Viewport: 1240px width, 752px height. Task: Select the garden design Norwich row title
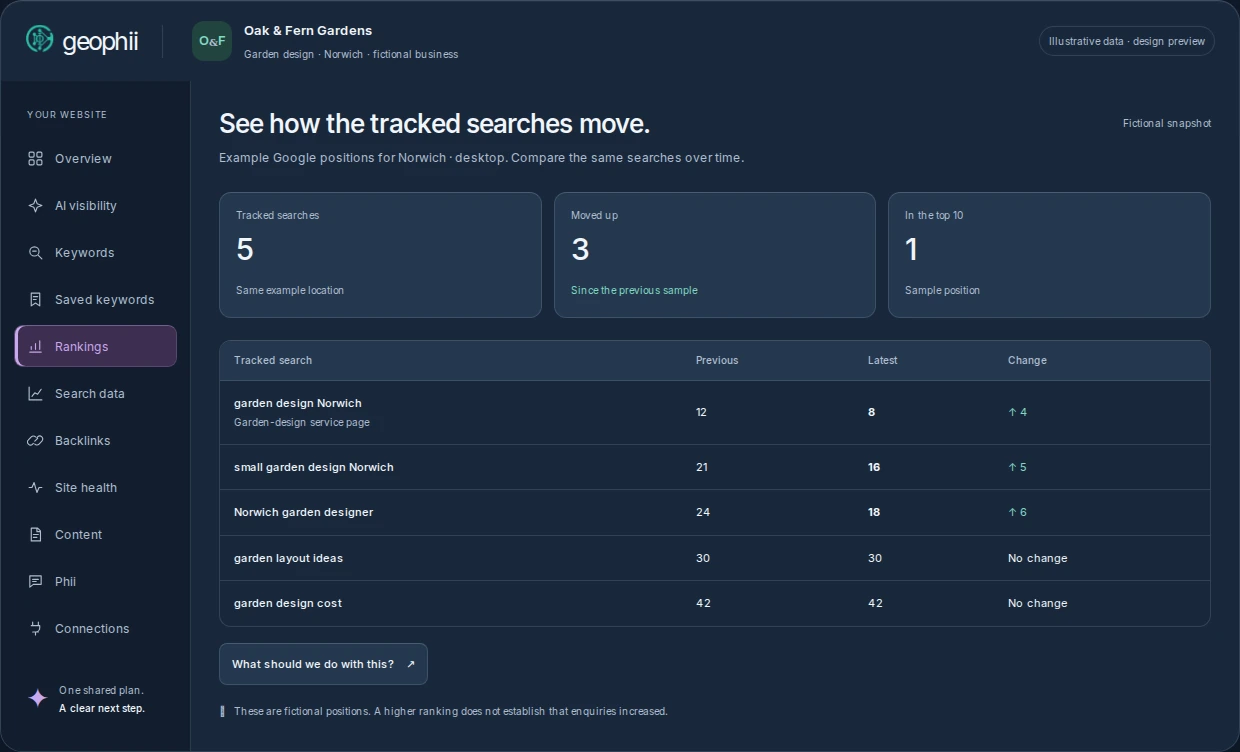pos(298,403)
